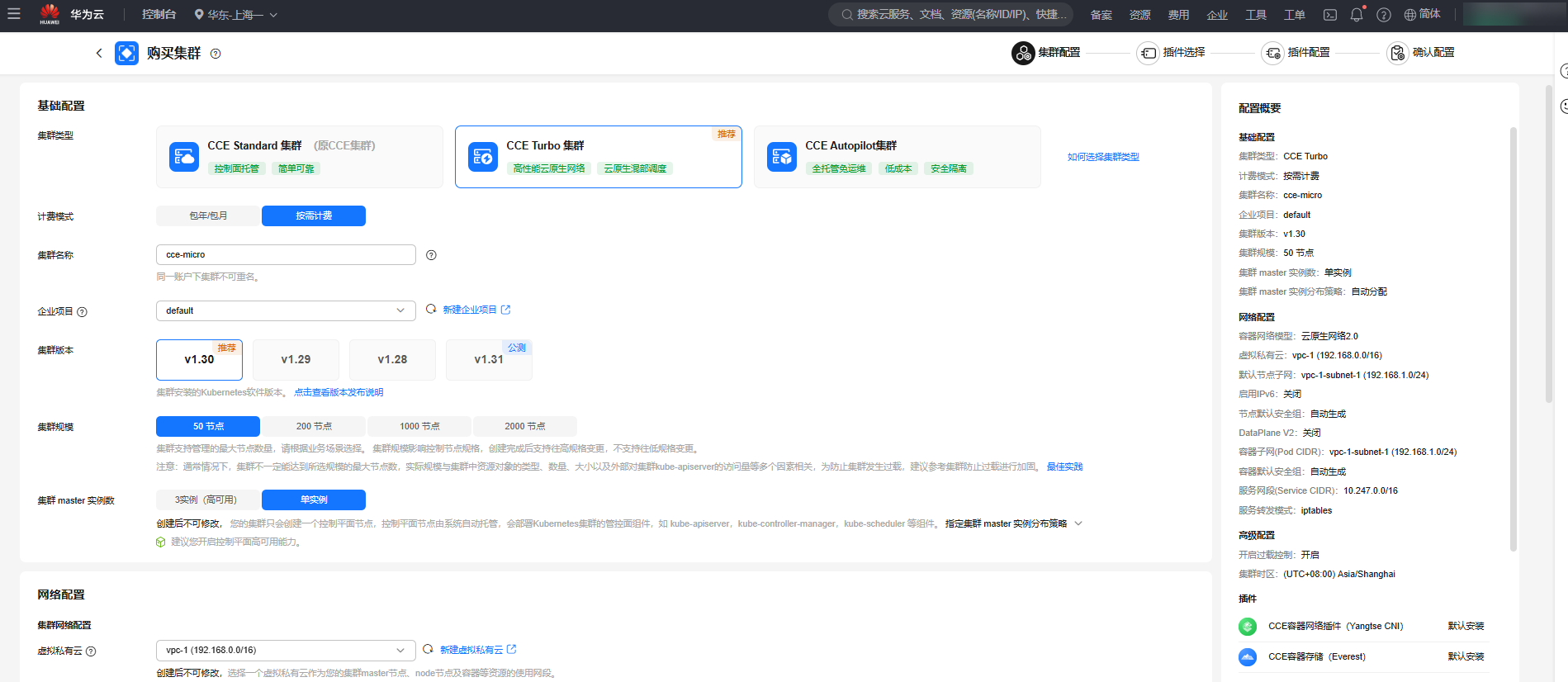Click the Yangtse CNI plugin icon
The height and width of the screenshot is (682, 1568).
point(1248,627)
